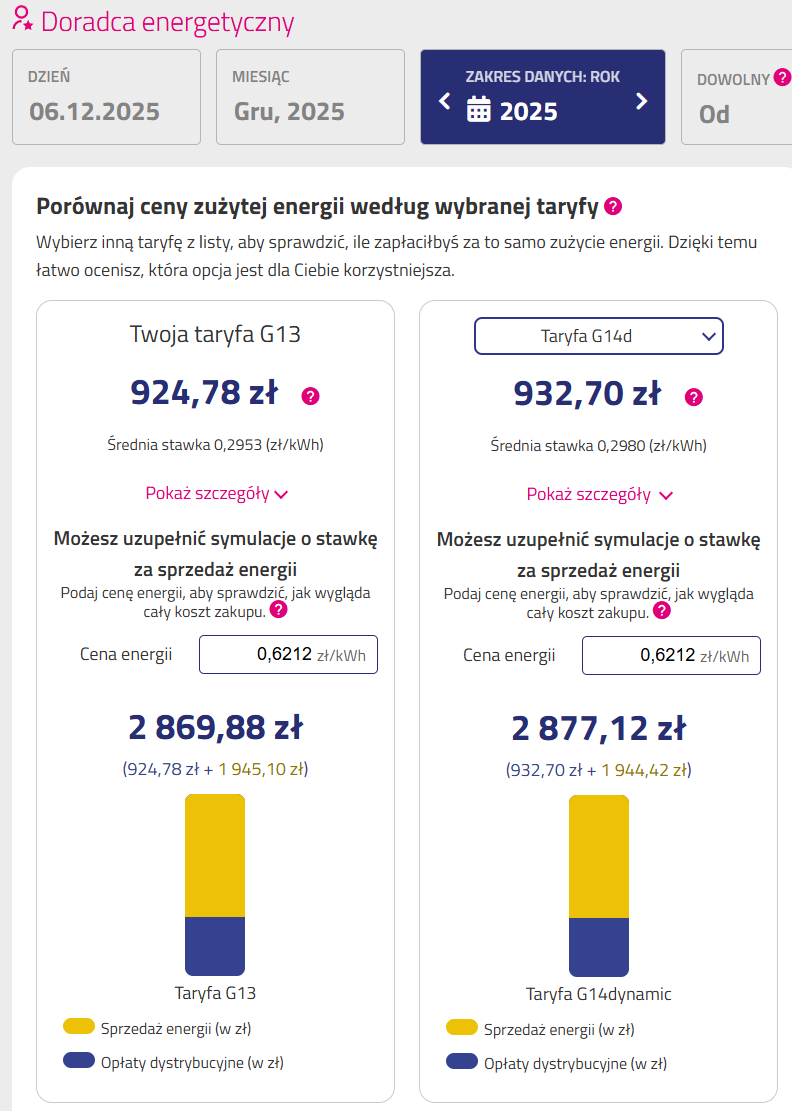Go to previous year with left arrow
Viewport: 792px width, 1111px height.
445,101
